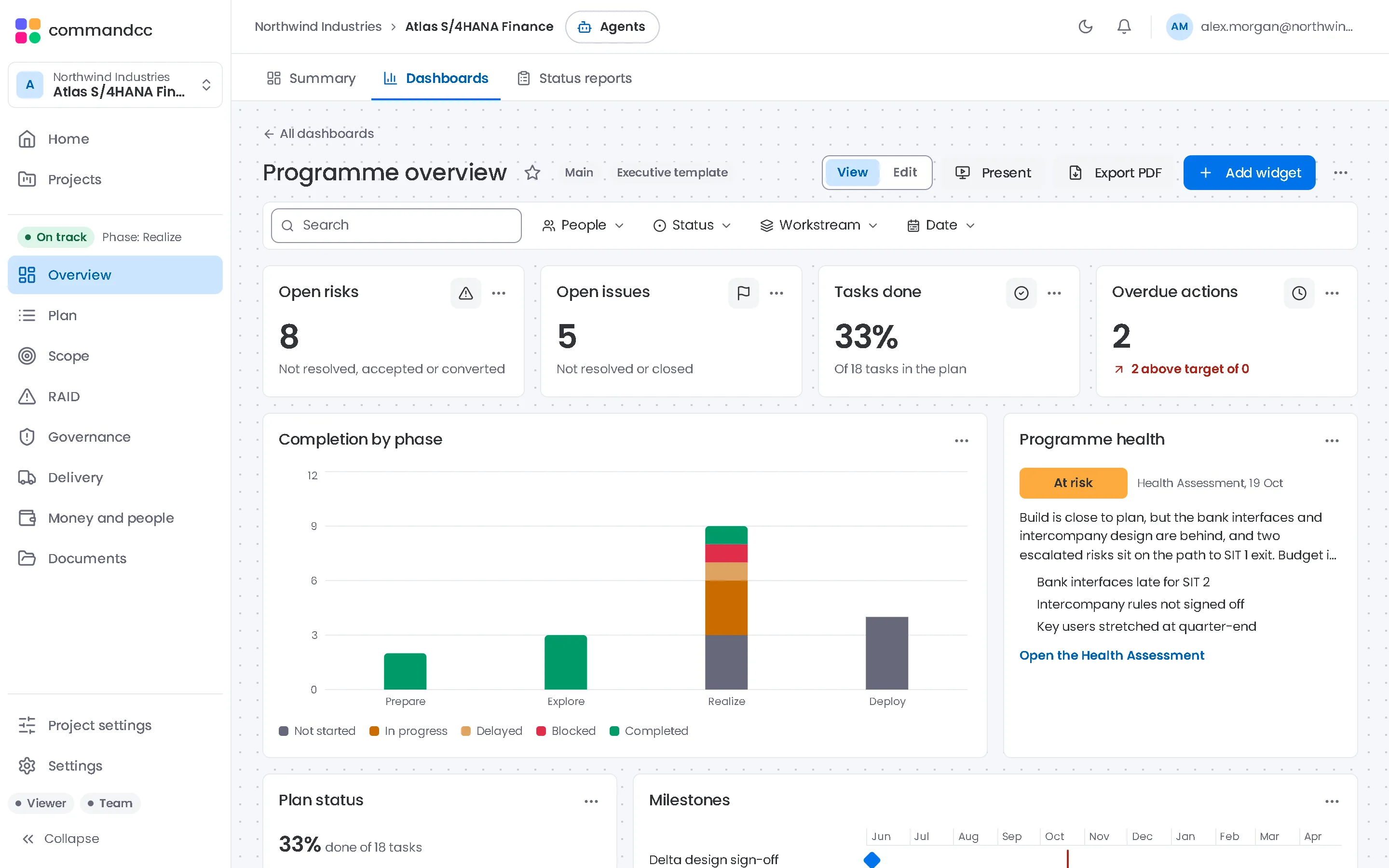Screen dimensions: 1389x868
Task: Click the Overdue actions clock icon
Action: tap(1299, 293)
